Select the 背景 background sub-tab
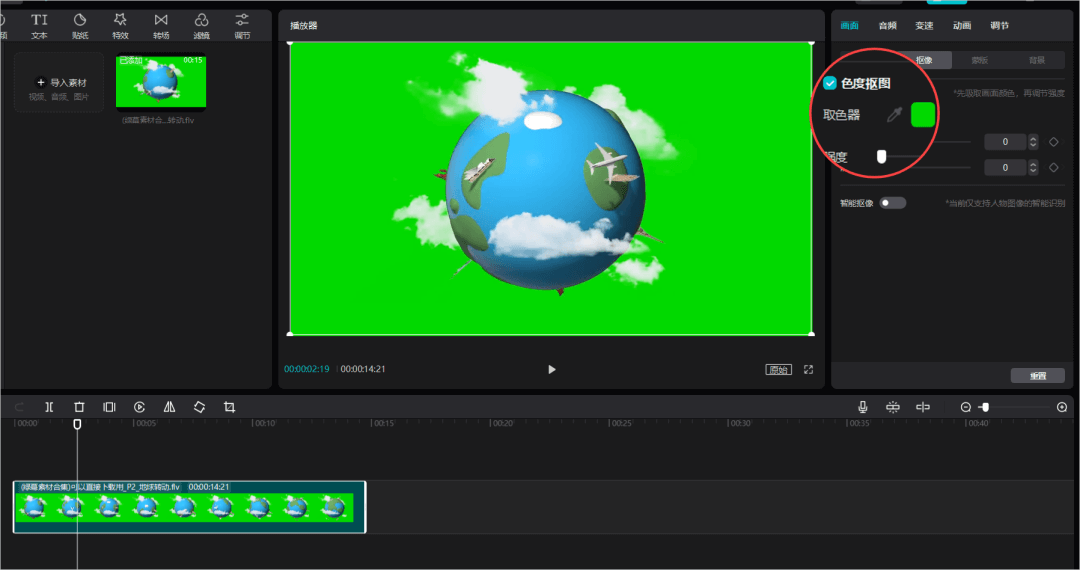This screenshot has height=570, width=1080. pyautogui.click(x=1037, y=60)
